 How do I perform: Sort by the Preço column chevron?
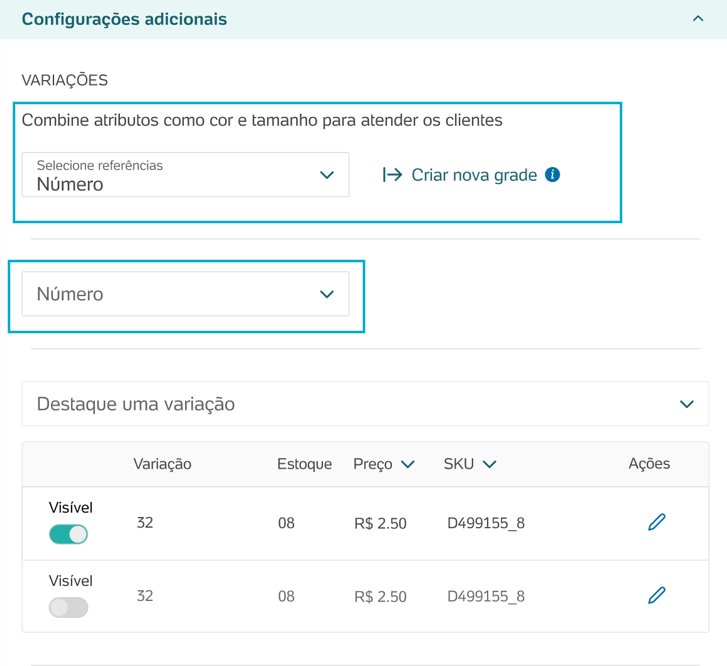tap(408, 464)
